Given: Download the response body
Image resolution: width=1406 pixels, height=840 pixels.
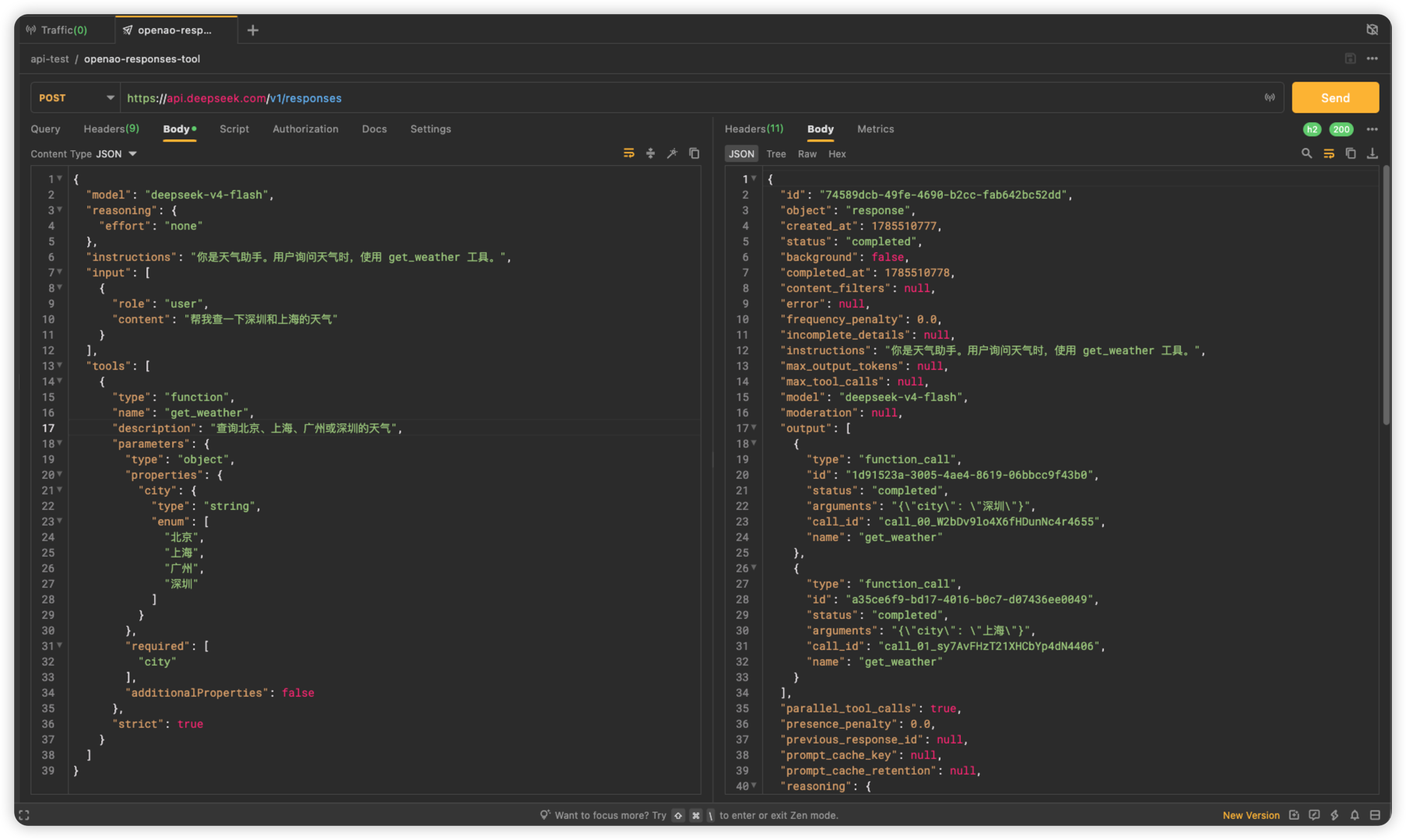Looking at the screenshot, I should [1373, 153].
